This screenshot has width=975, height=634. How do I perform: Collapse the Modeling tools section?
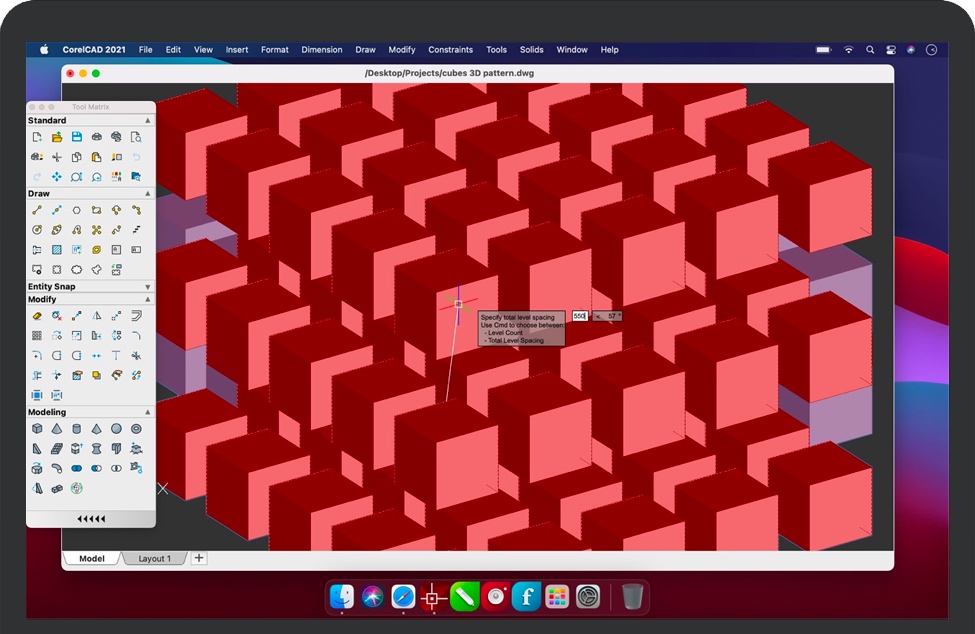click(x=147, y=412)
